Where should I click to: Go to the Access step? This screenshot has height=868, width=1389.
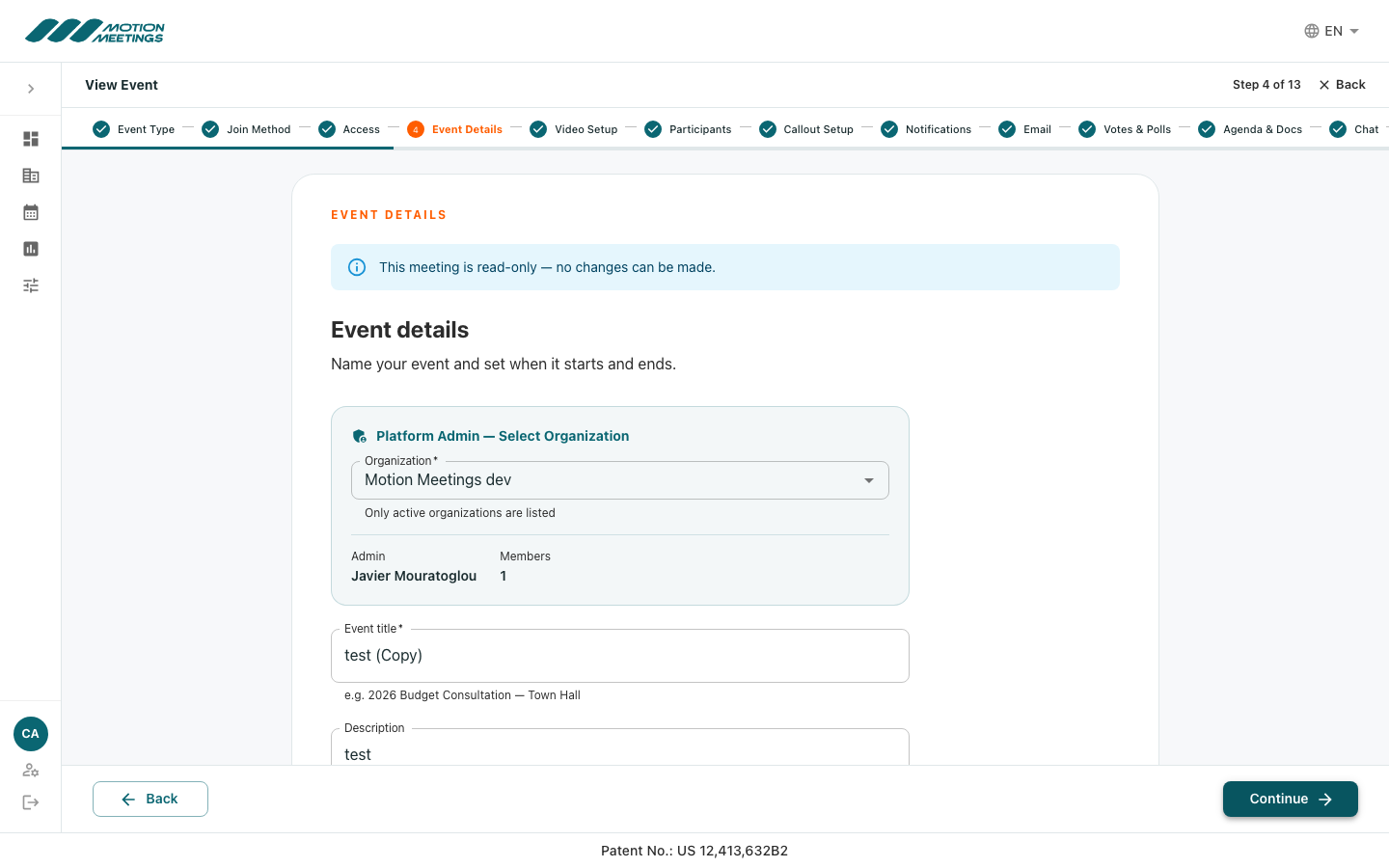point(349,129)
